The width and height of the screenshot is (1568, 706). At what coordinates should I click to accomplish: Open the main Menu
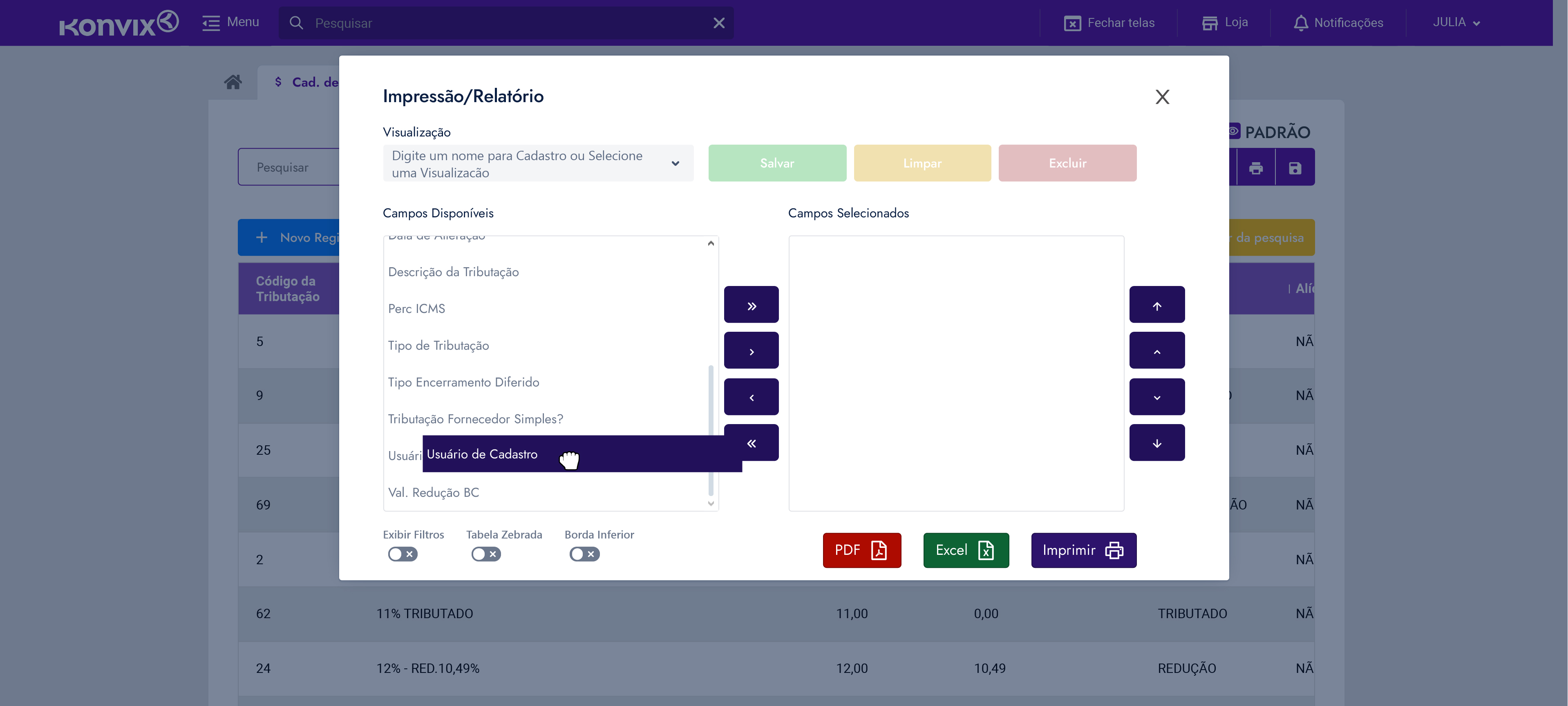(231, 22)
